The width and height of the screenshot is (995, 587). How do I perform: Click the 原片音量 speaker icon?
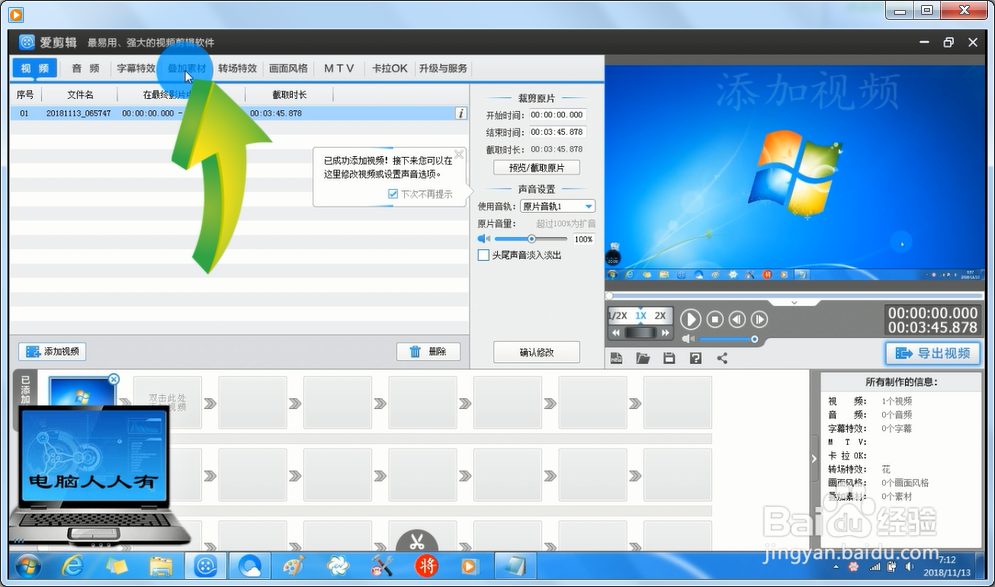pyautogui.click(x=484, y=239)
